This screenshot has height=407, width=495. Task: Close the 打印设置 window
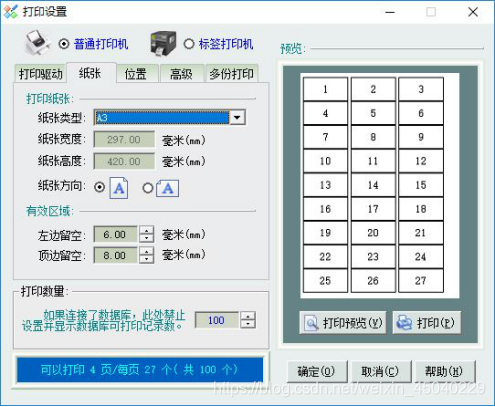click(473, 12)
